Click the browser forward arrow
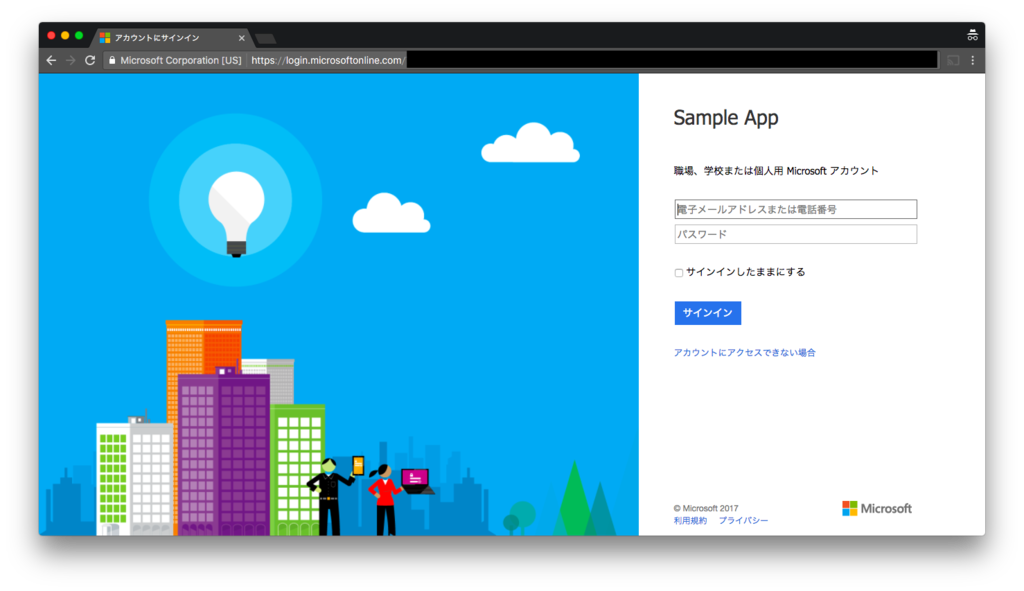This screenshot has width=1024, height=591. pos(71,60)
